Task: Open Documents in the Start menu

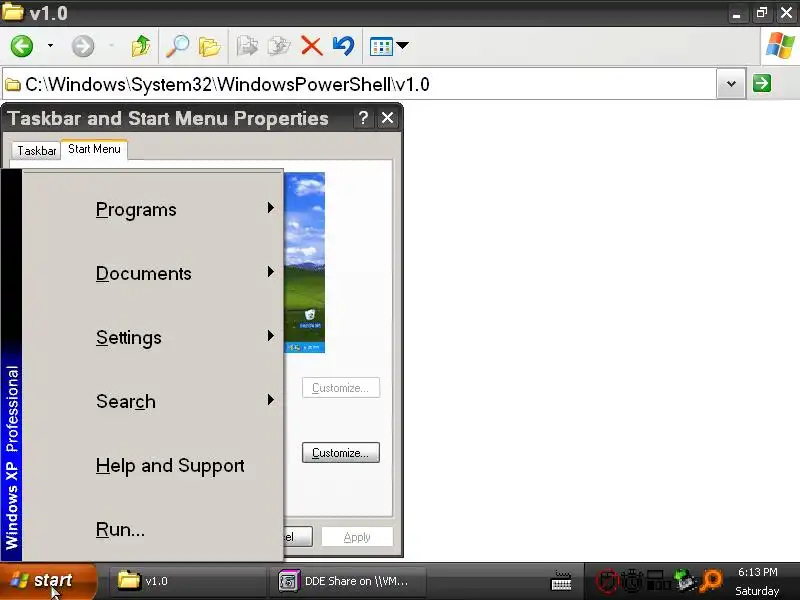Action: (x=153, y=273)
